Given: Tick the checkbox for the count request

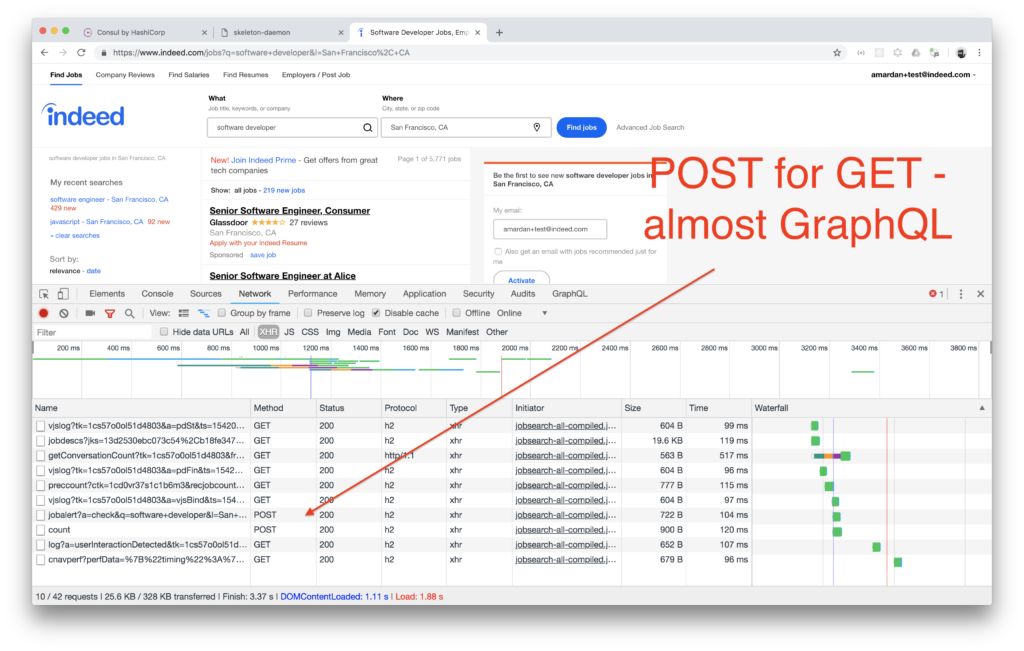Looking at the screenshot, I should [40, 530].
